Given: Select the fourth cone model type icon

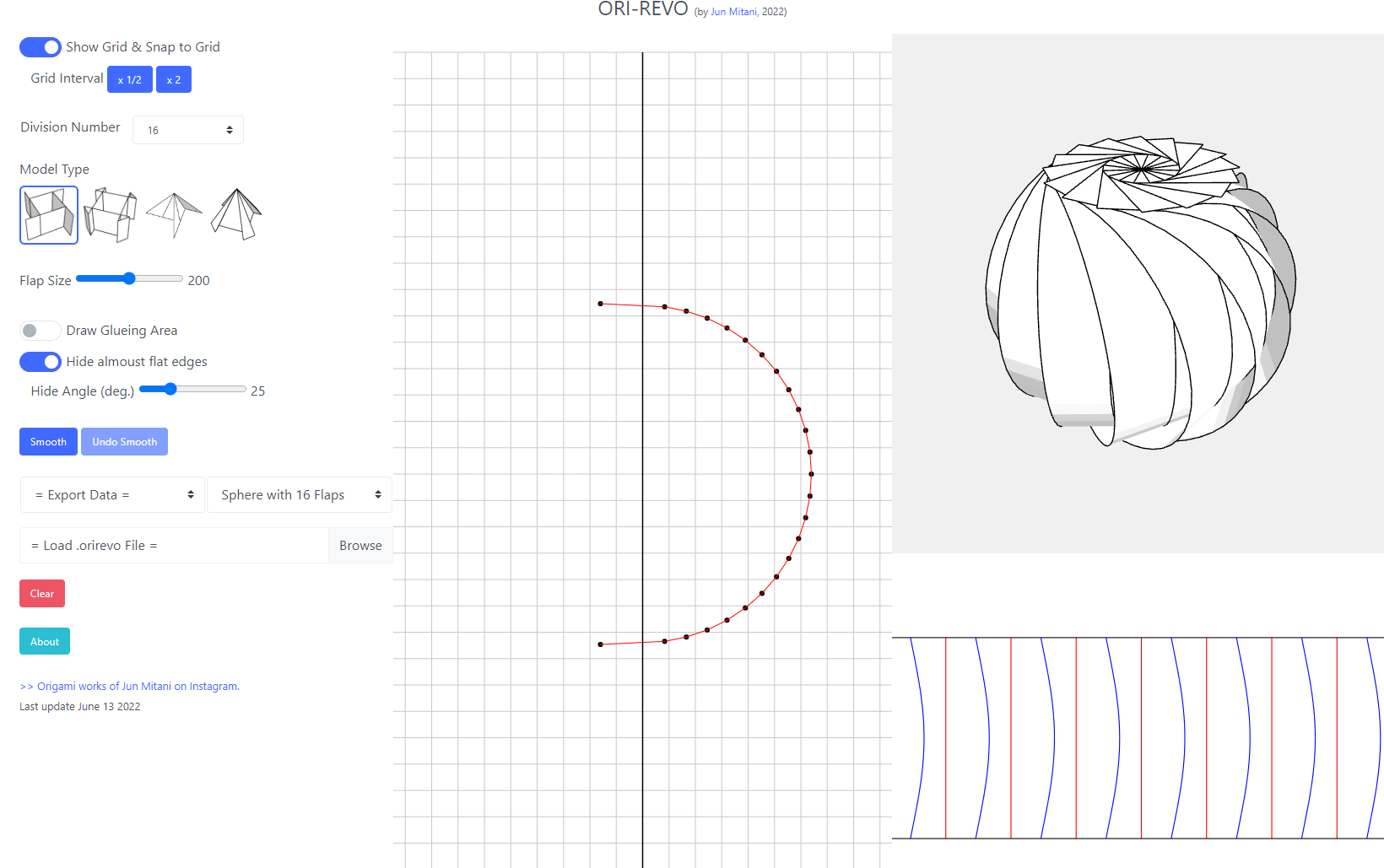Looking at the screenshot, I should click(236, 214).
